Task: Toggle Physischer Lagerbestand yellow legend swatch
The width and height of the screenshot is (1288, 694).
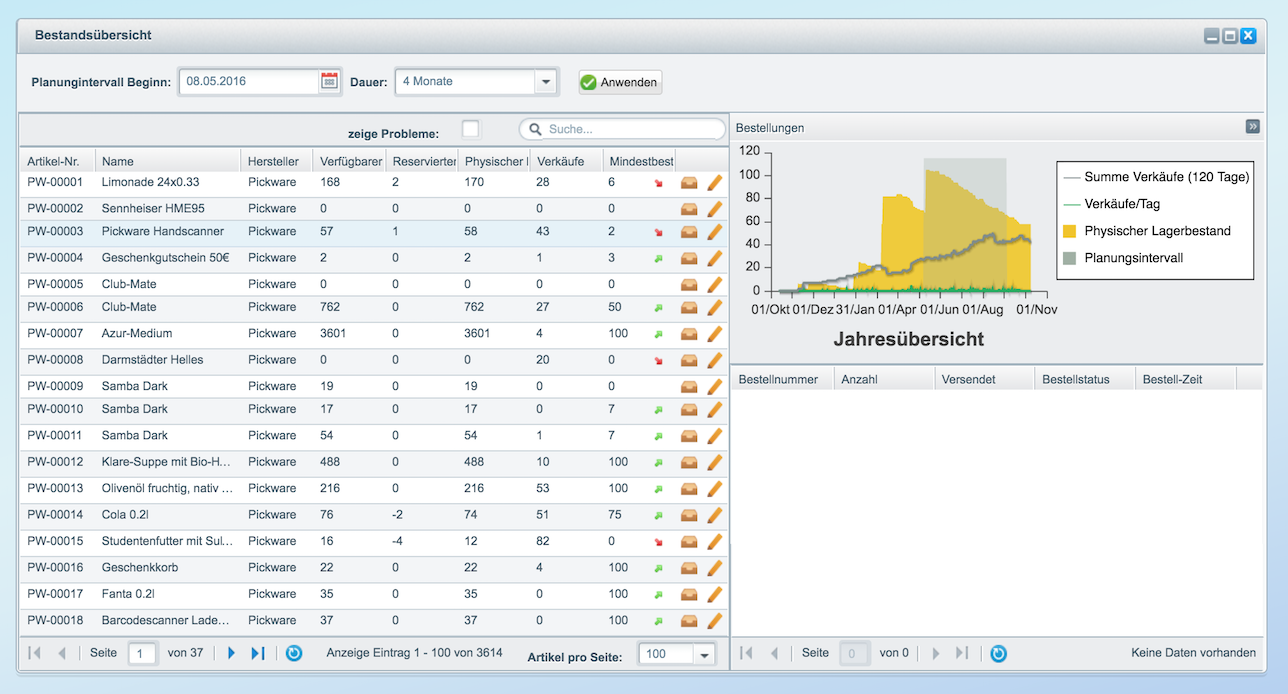Action: tap(1069, 231)
